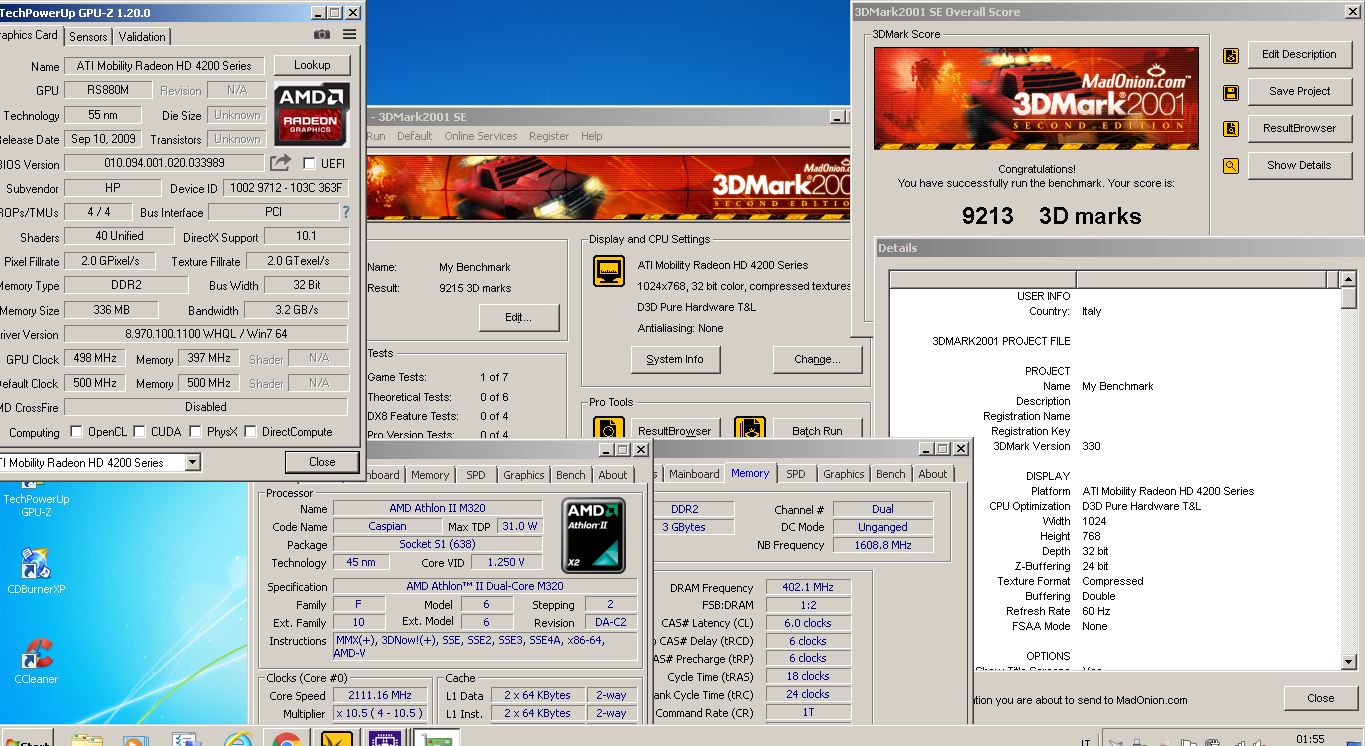Expand the GPU selection dropdown in GPU-Z
This screenshot has height=746, width=1365.
click(192, 462)
